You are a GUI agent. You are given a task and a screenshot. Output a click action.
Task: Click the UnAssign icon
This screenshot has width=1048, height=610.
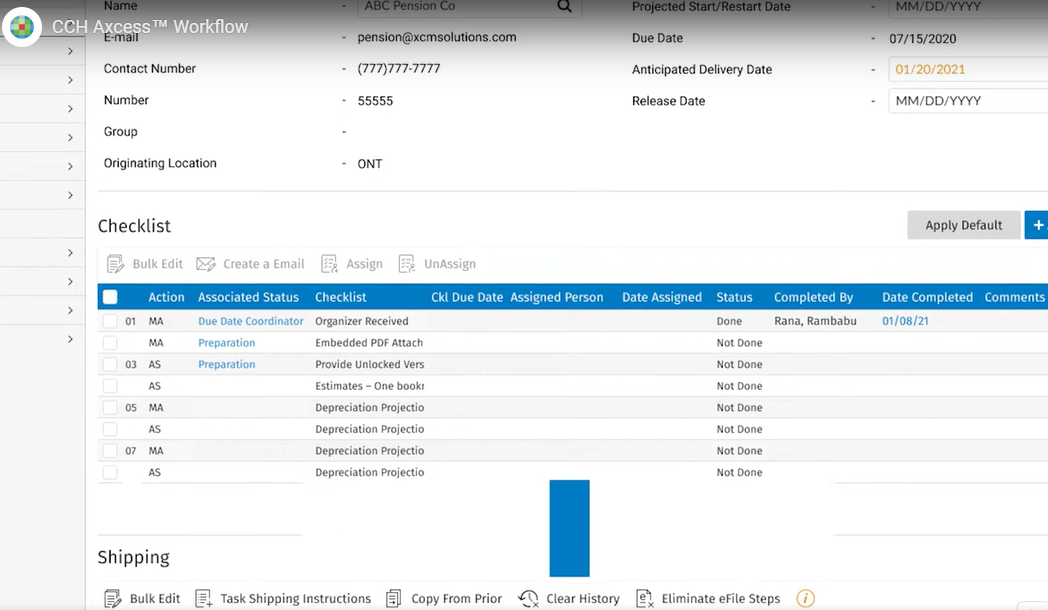[406, 263]
